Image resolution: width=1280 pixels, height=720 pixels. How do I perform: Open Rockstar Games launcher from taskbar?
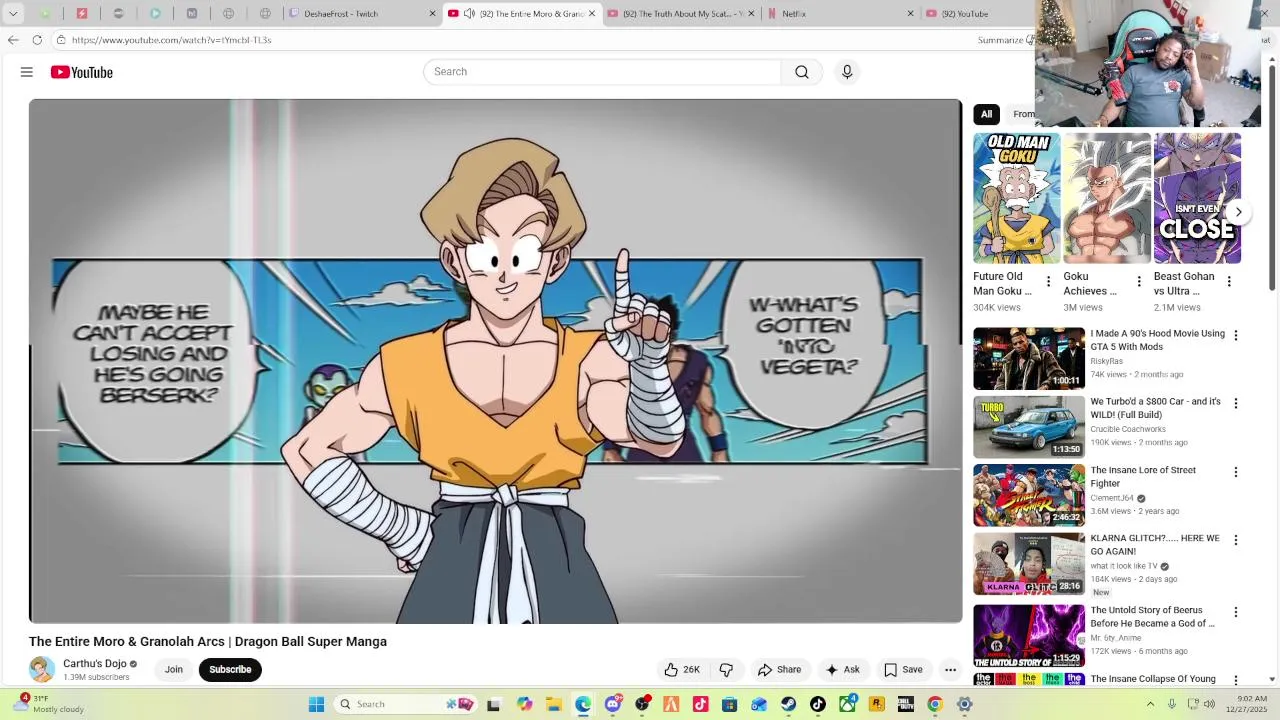pos(877,704)
